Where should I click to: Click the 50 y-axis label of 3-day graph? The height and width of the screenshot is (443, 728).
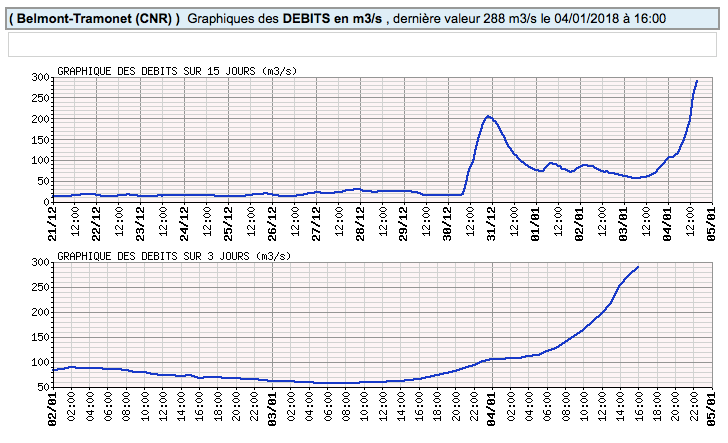pyautogui.click(x=42, y=386)
